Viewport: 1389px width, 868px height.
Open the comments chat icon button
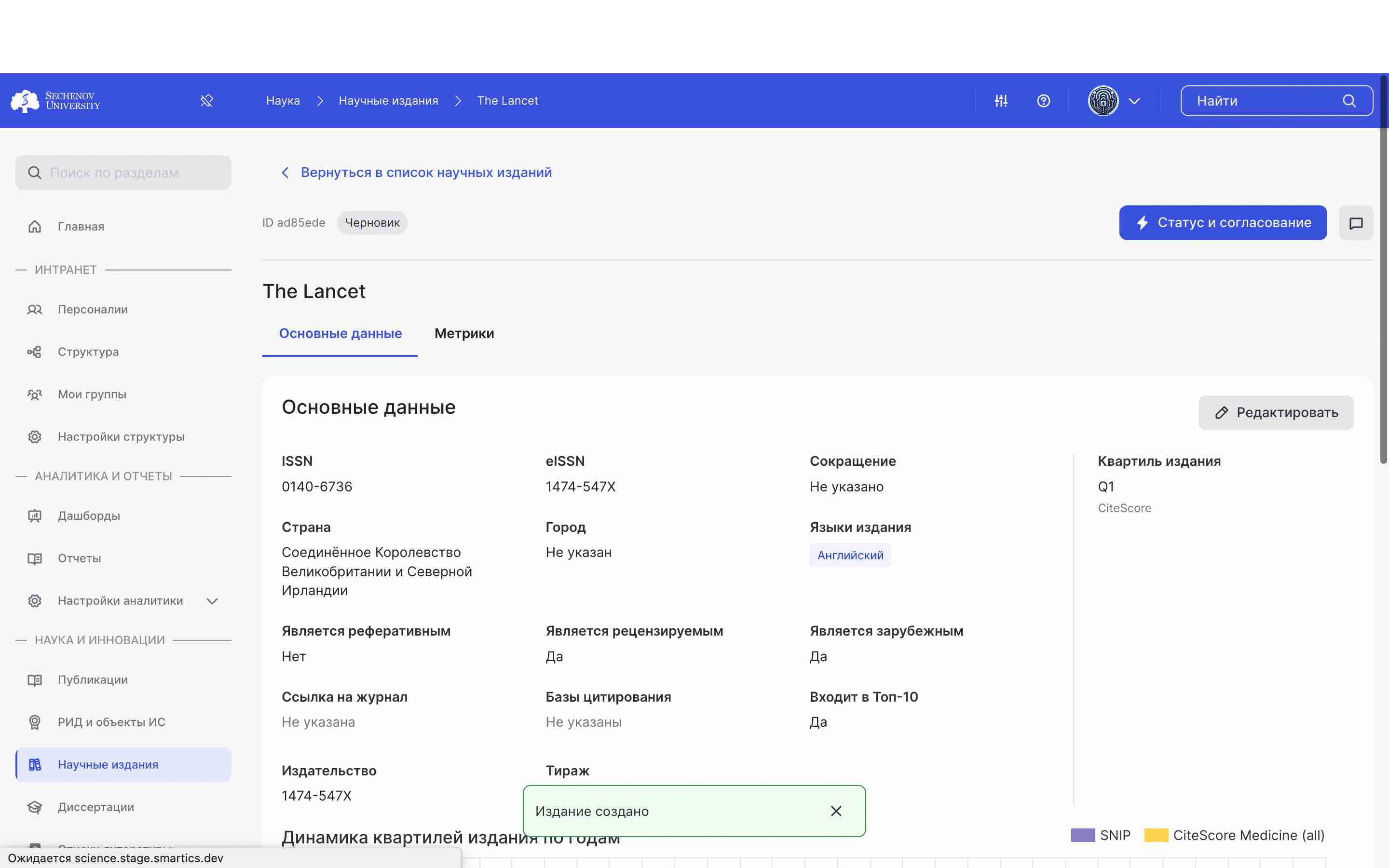[x=1356, y=223]
